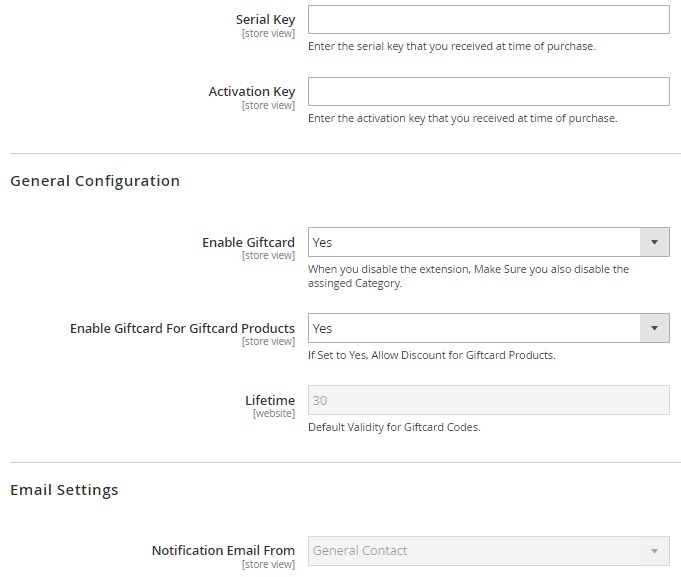681x577 pixels.
Task: Select the Enable Giftcard label text
Action: pyautogui.click(x=248, y=242)
